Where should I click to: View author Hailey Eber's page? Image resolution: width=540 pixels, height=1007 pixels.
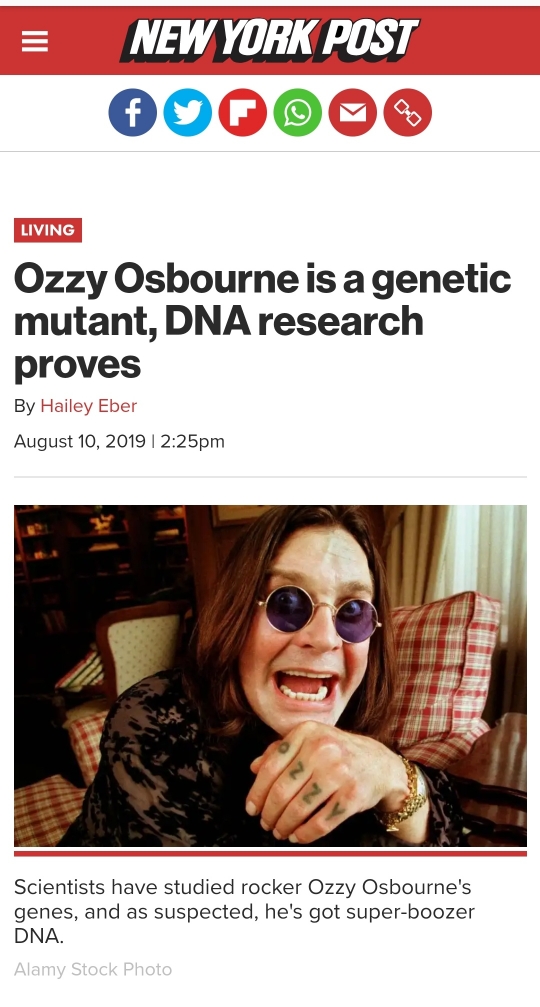point(89,406)
